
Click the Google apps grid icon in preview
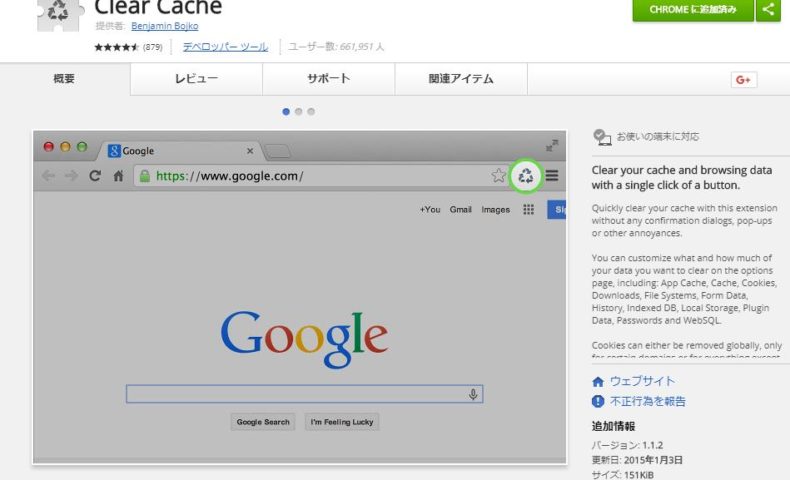tap(528, 210)
